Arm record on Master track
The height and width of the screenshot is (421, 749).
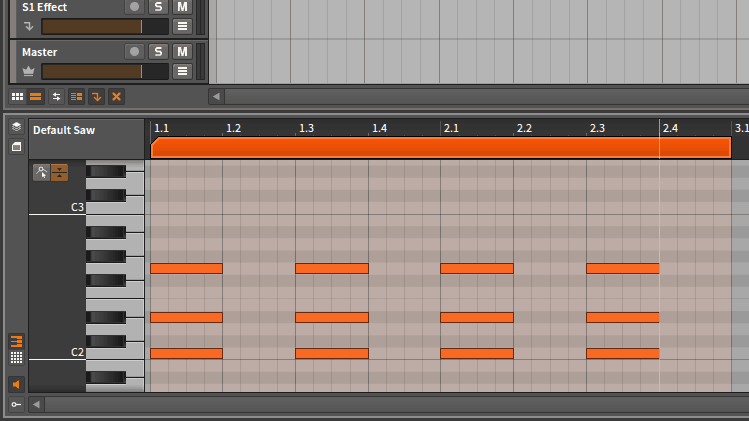point(134,52)
